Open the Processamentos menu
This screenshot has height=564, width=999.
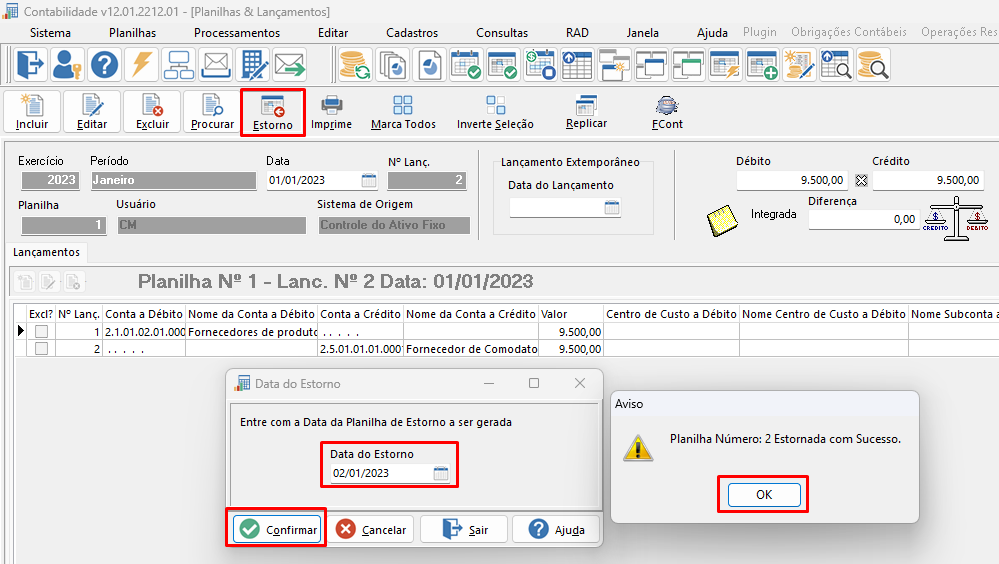[237, 33]
